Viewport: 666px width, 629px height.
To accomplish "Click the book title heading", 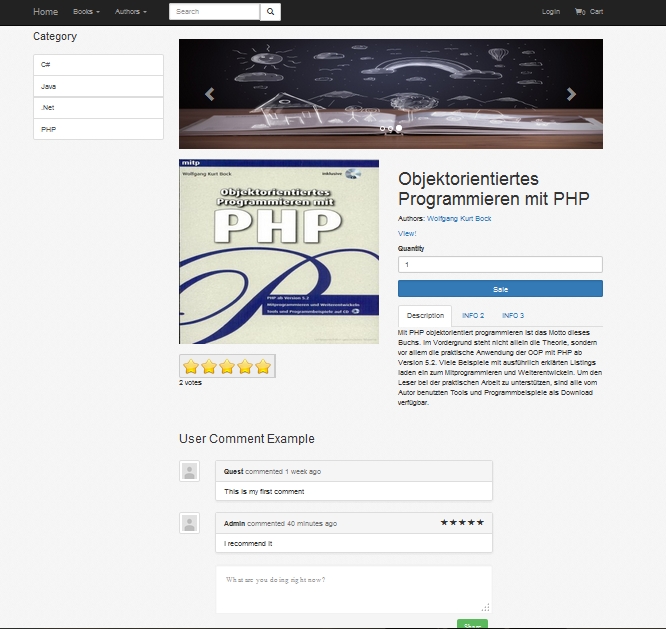I will [x=494, y=189].
